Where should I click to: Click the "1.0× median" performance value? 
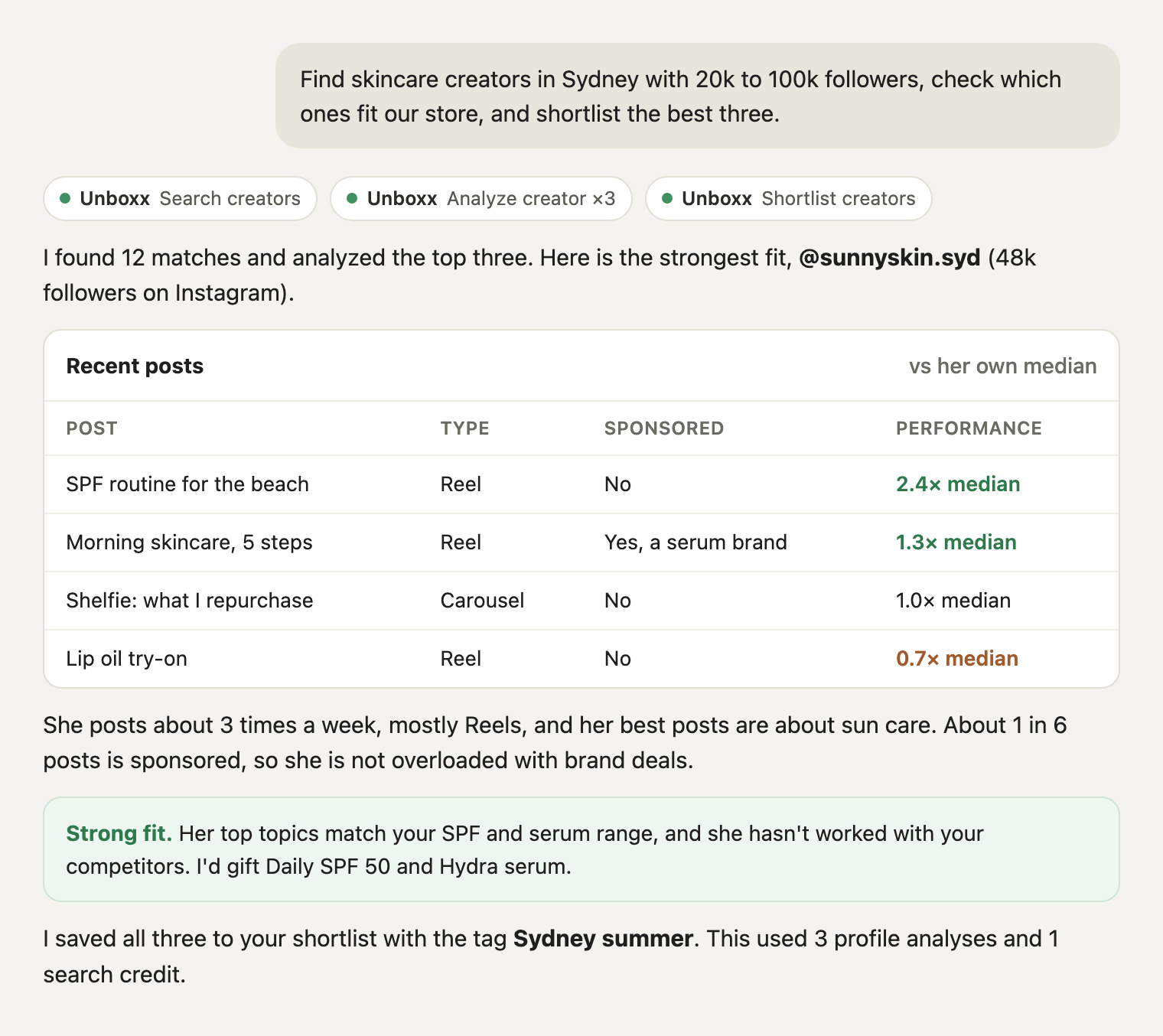(x=953, y=601)
